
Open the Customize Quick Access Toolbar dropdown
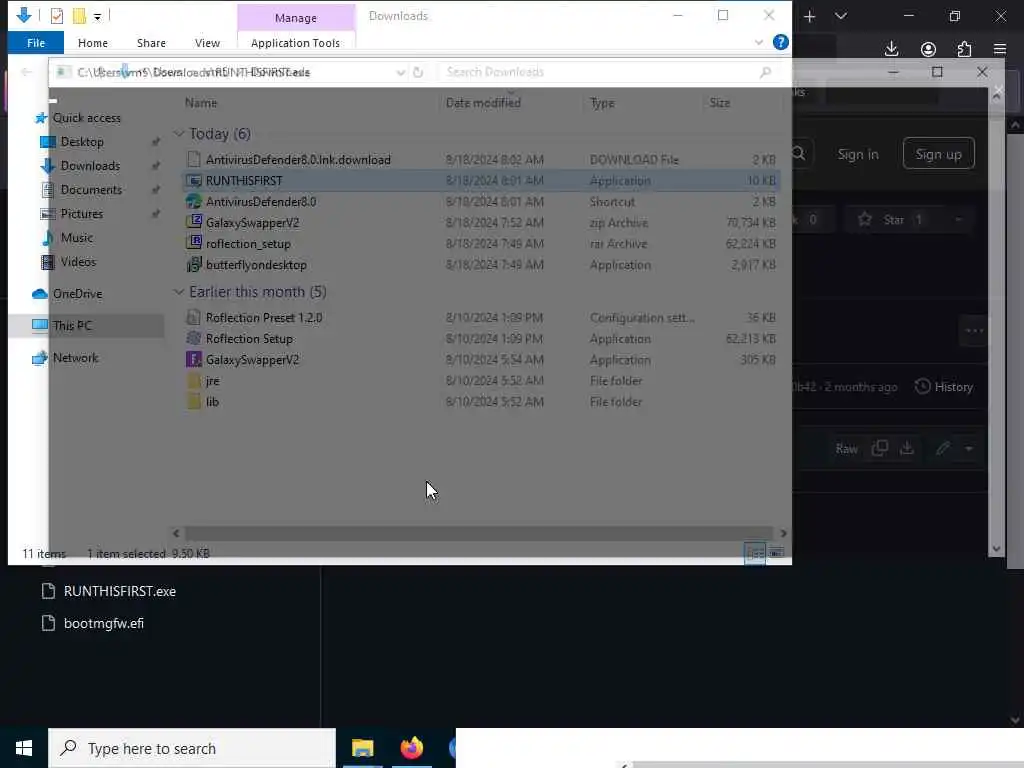[x=97, y=17]
